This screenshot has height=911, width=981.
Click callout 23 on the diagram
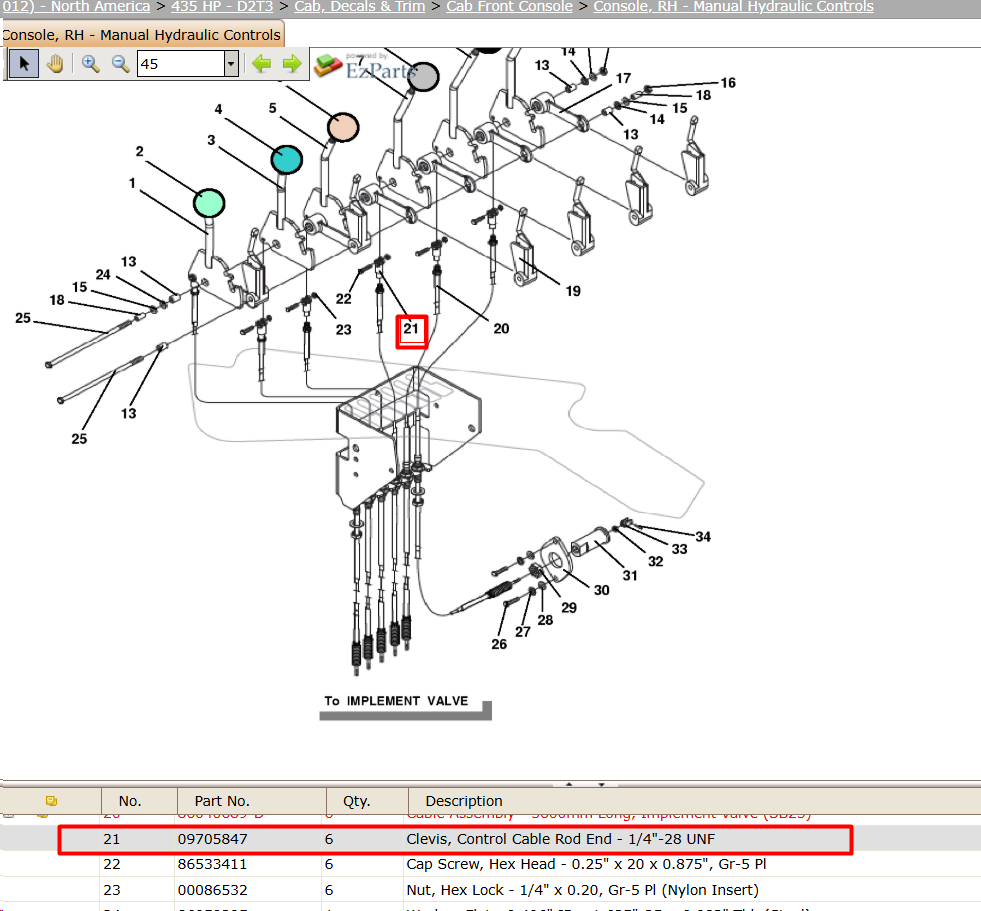pos(343,330)
